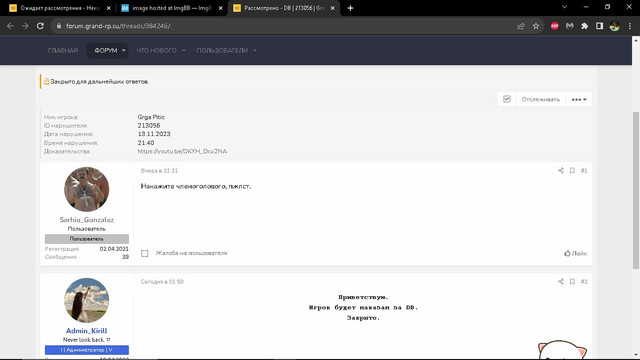The height and width of the screenshot is (360, 640).
Task: Bookmark post #1
Action: tap(572, 171)
